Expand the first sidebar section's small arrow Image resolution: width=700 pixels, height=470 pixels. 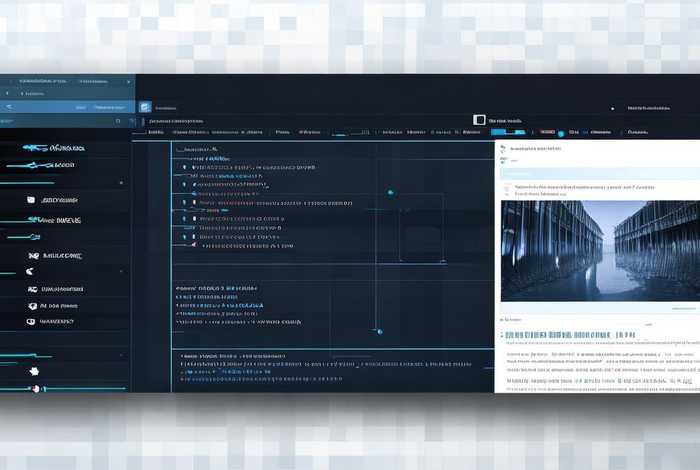(x=121, y=183)
